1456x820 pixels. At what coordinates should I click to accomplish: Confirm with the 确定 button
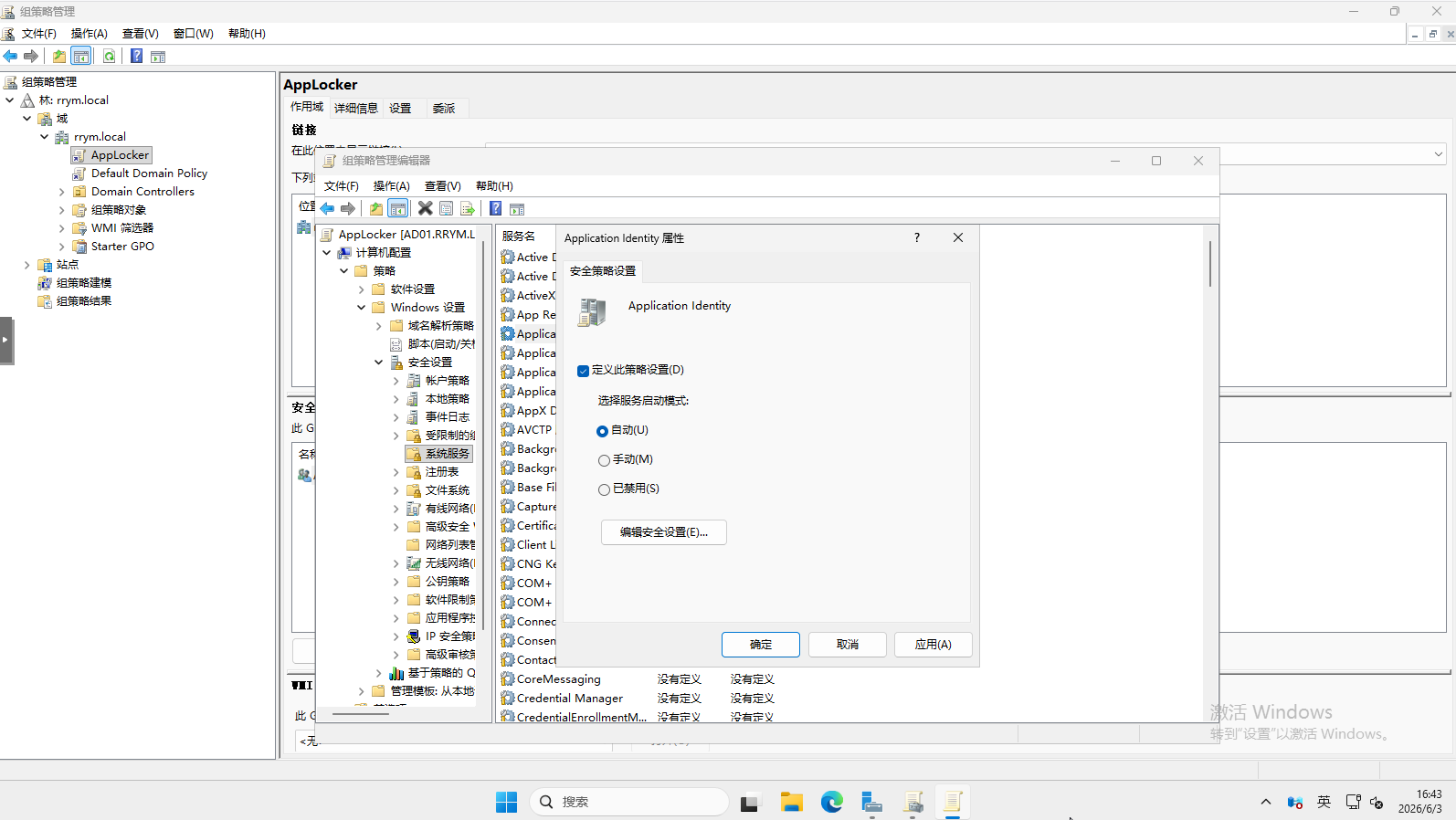point(761,645)
